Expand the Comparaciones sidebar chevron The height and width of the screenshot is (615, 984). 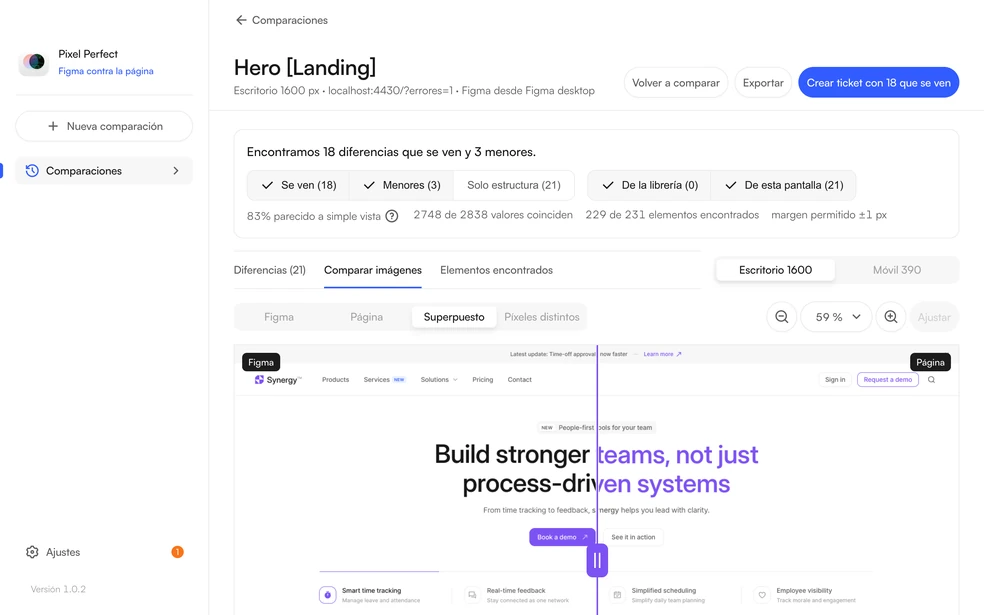(176, 171)
